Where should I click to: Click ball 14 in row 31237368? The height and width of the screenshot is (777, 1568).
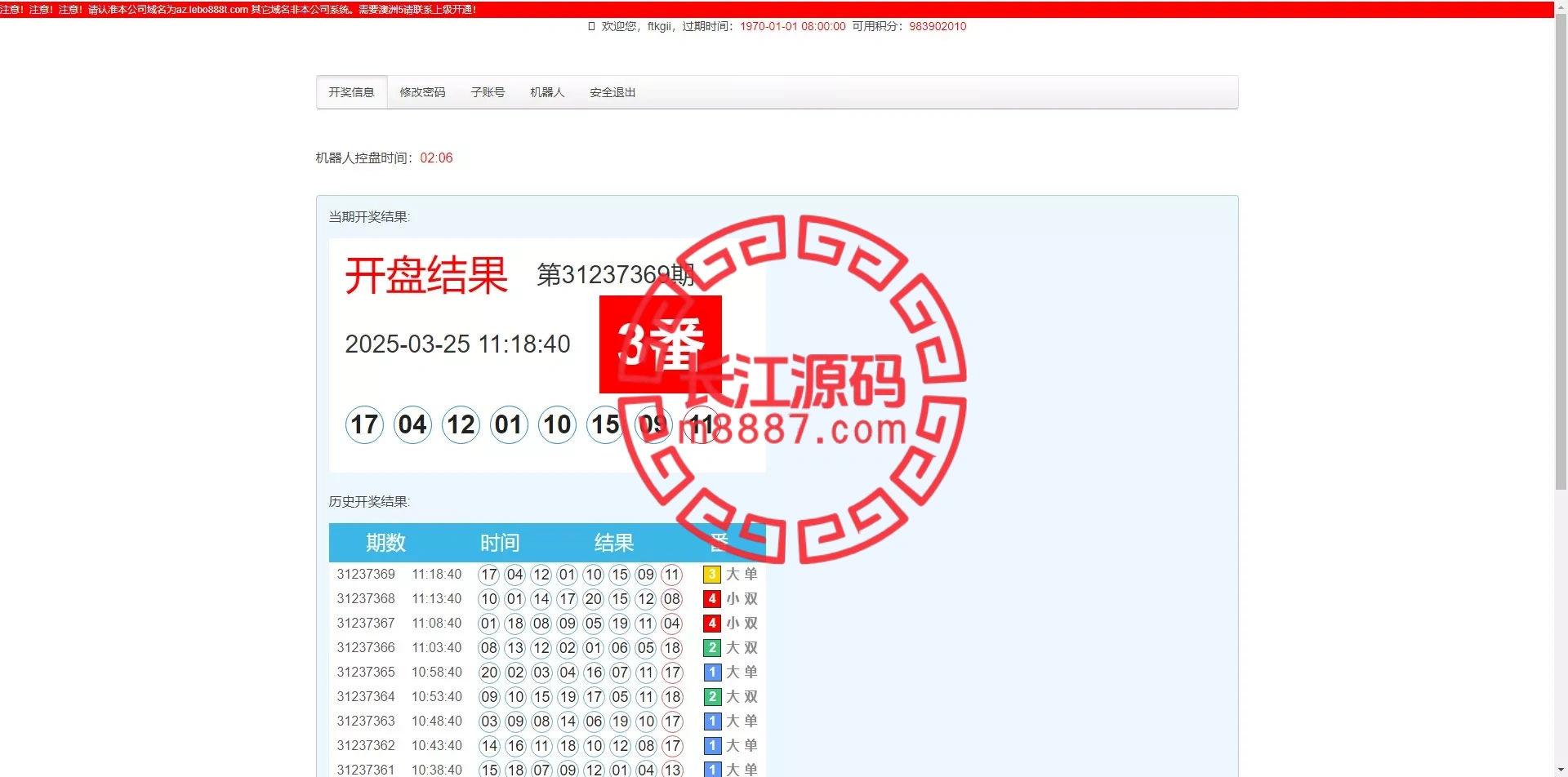[x=541, y=599]
